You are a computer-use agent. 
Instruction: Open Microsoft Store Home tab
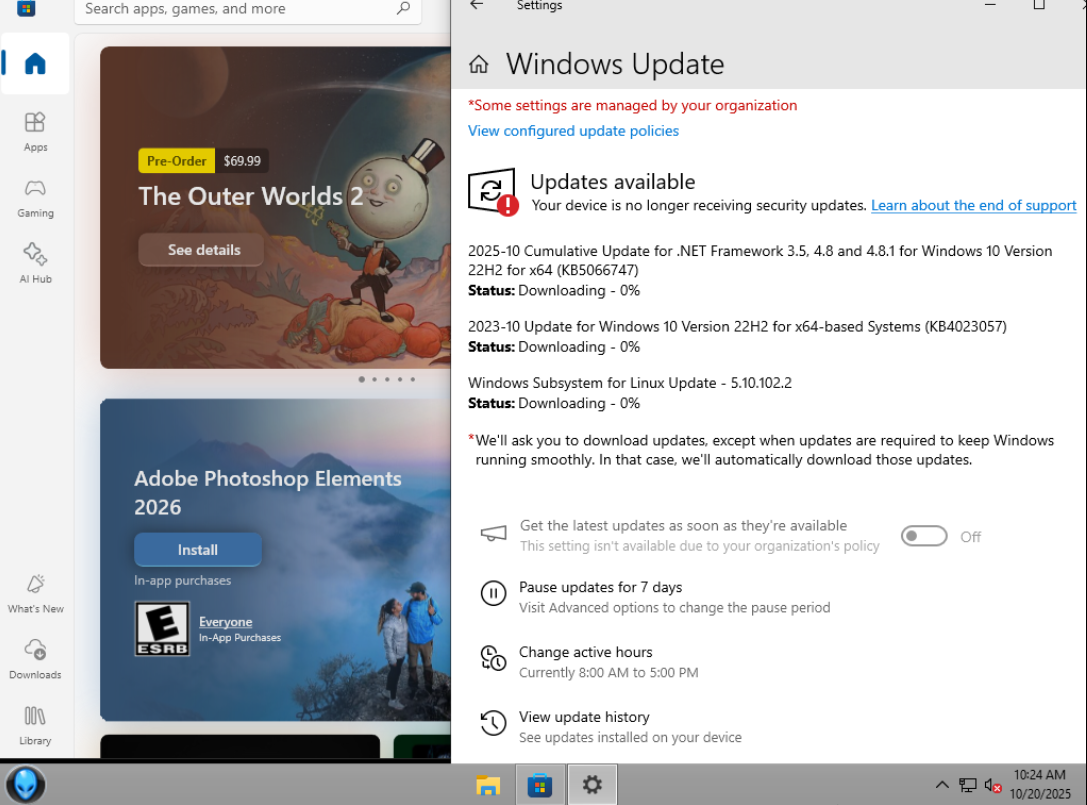(x=35, y=64)
